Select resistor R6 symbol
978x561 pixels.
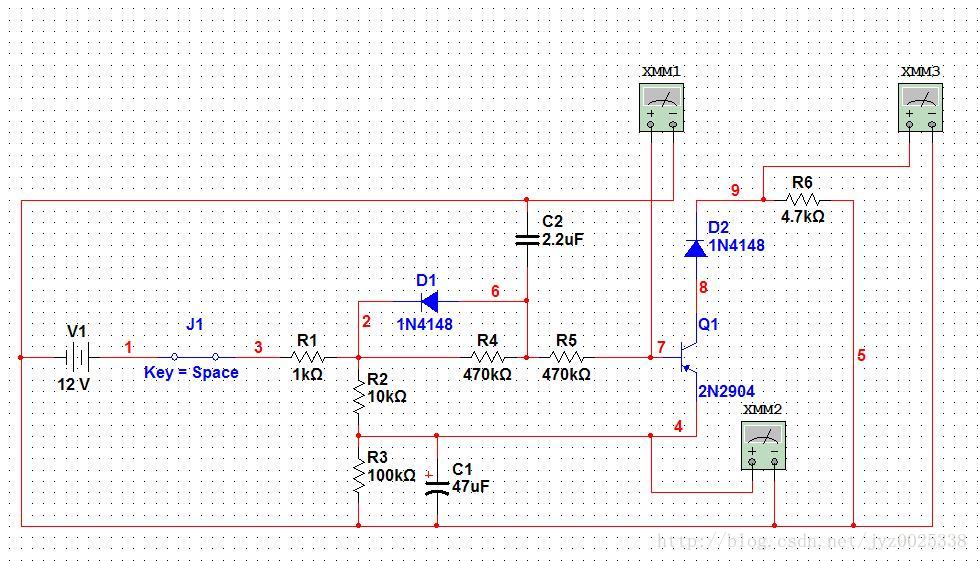(803, 200)
